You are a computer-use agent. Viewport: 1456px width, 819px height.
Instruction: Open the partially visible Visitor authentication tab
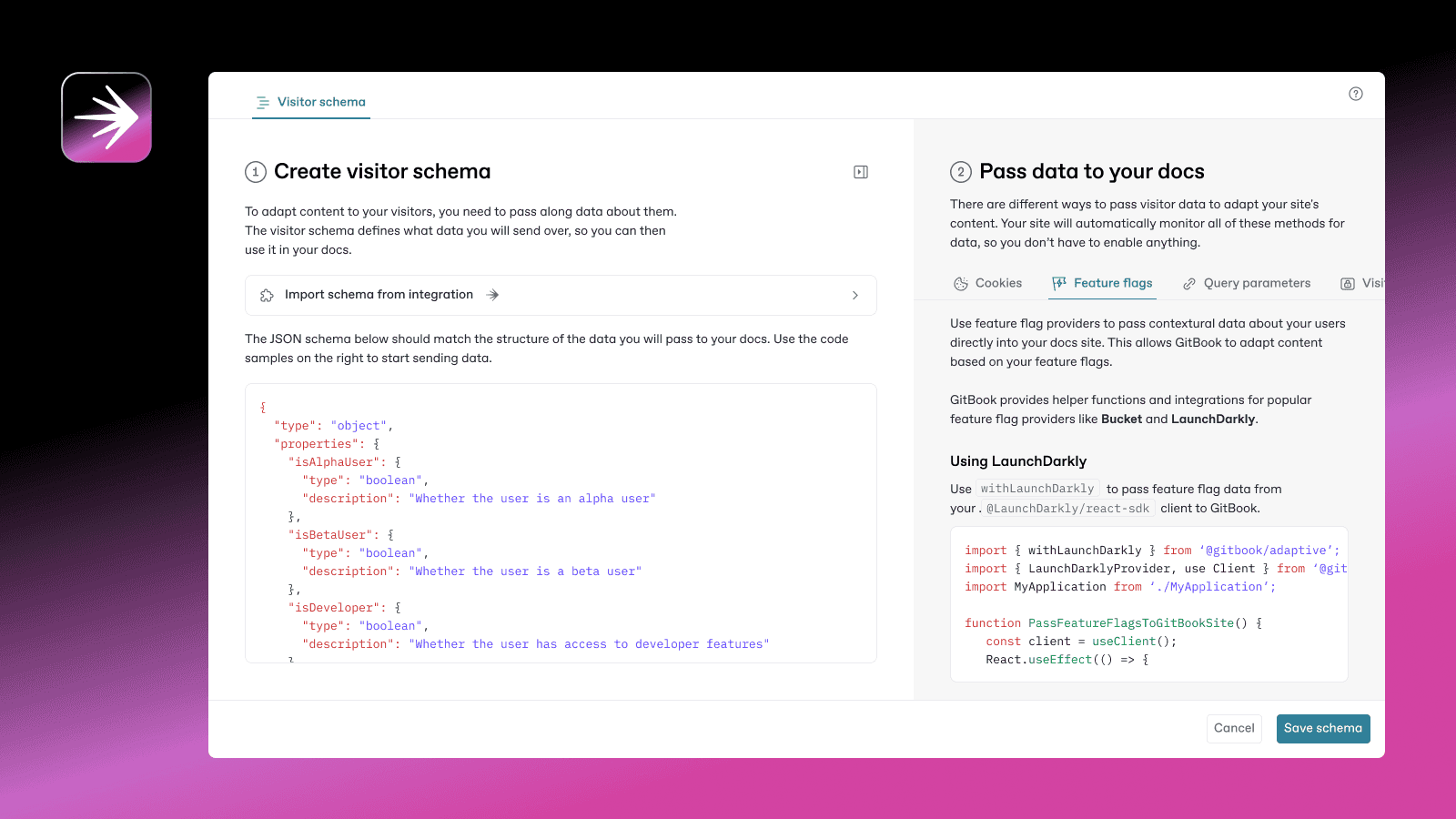tap(1361, 283)
